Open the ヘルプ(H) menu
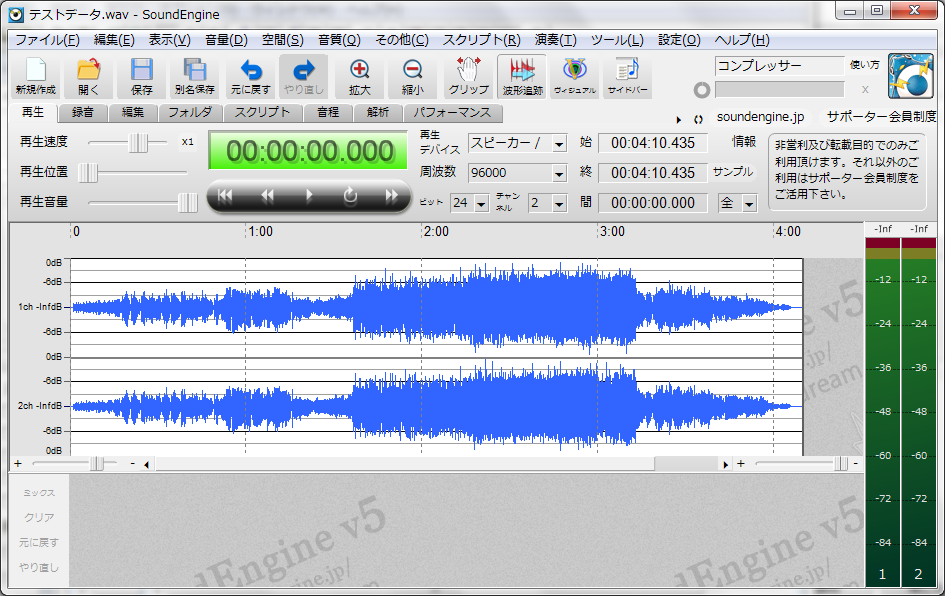 click(x=742, y=40)
